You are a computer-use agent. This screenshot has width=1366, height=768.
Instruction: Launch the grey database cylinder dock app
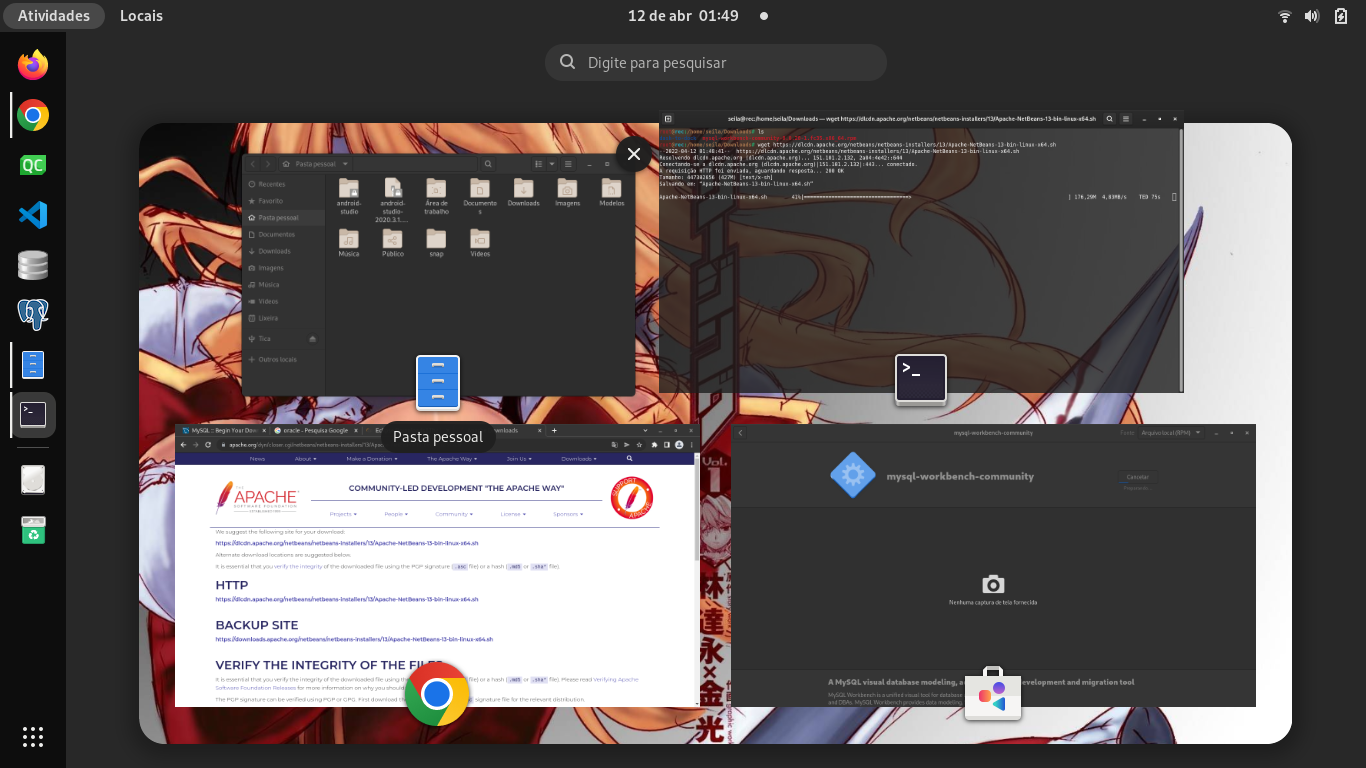click(x=33, y=265)
